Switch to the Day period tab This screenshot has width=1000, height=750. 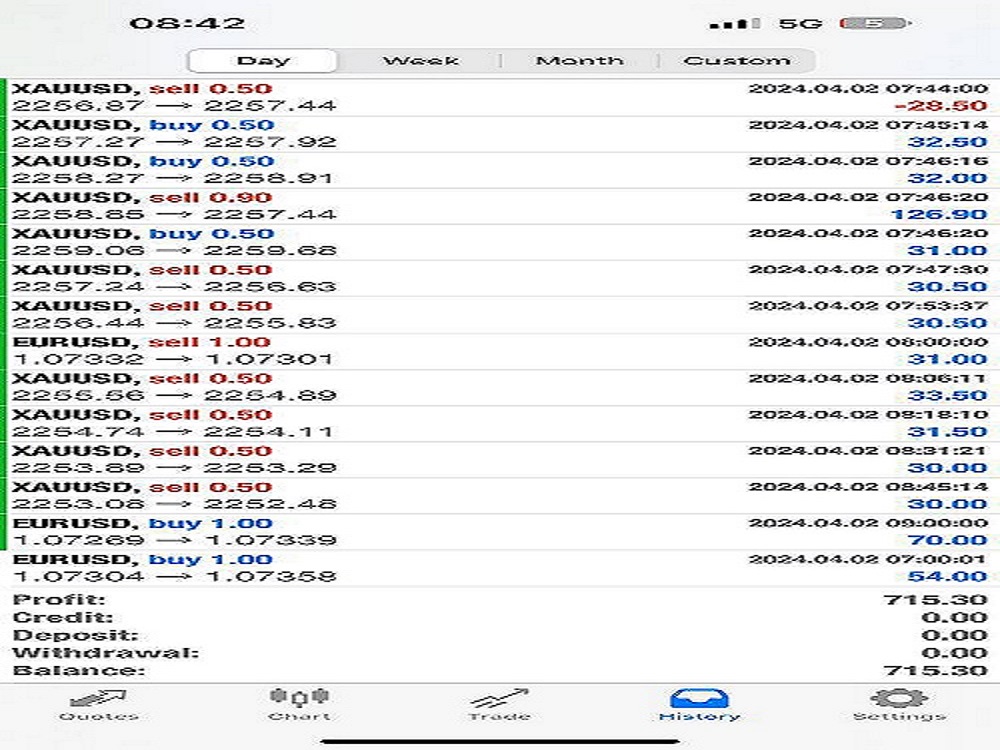pyautogui.click(x=263, y=61)
